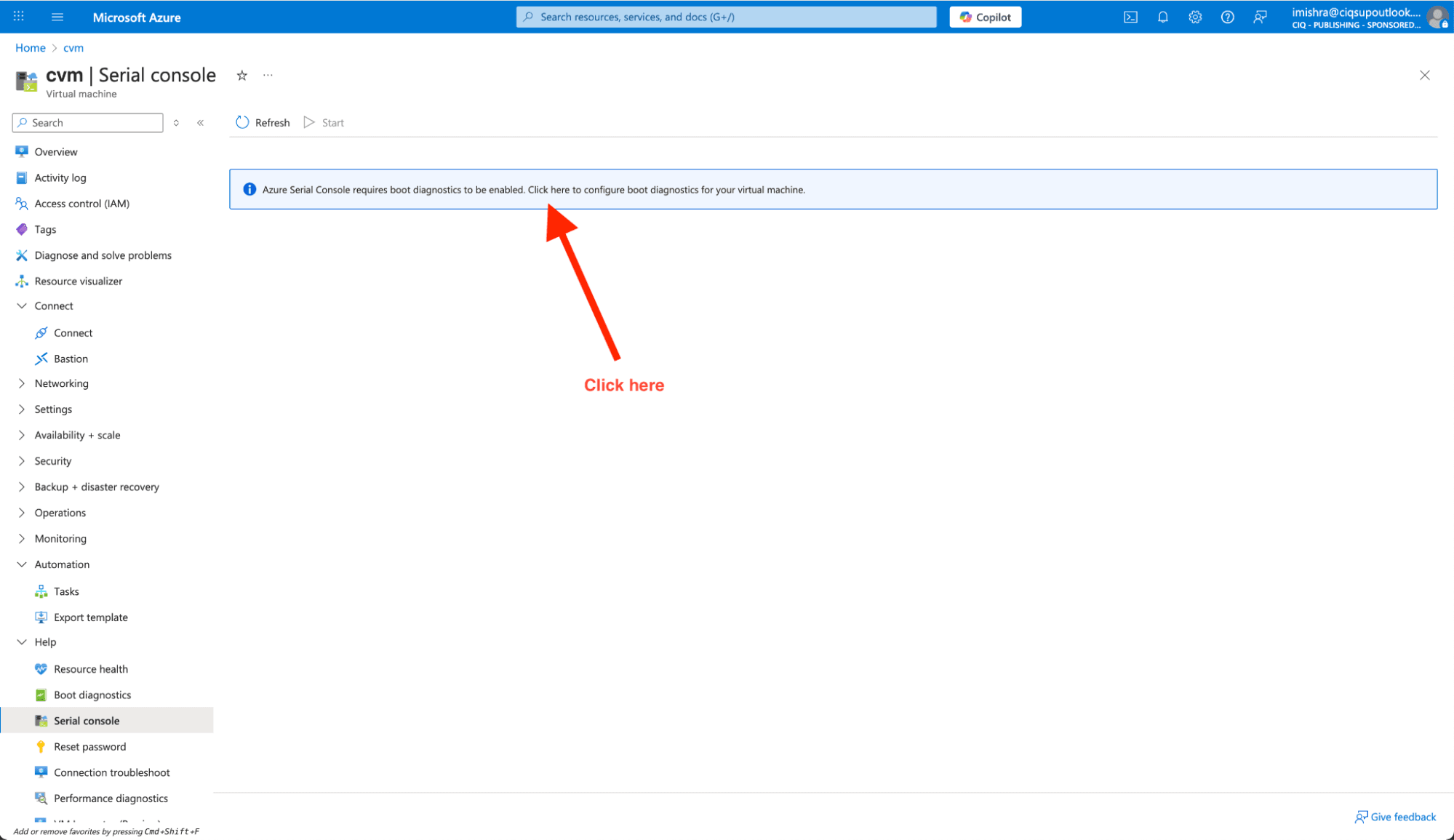This screenshot has width=1454, height=840.
Task: Expand the Networking section
Action: (61, 383)
